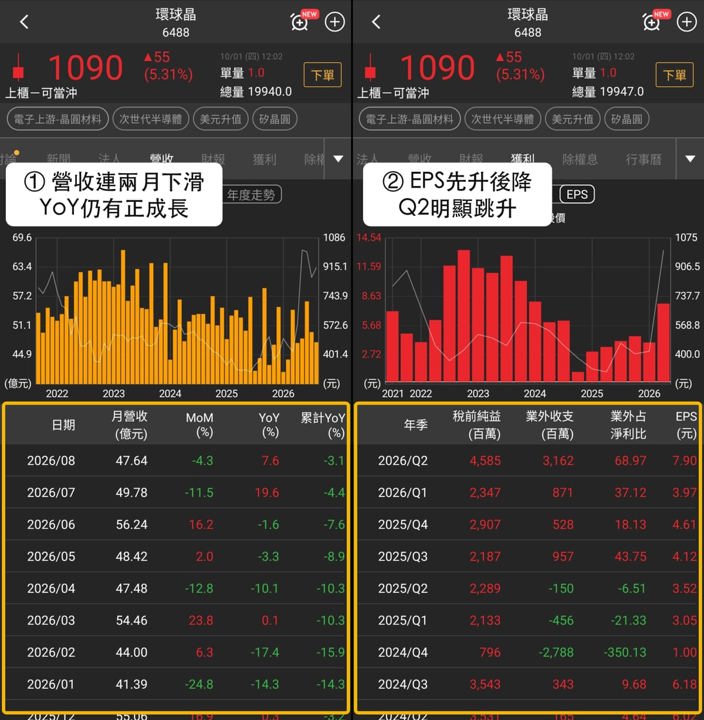Screen dimensions: 704x720
Task: Expand tab list dropdown arrow in right panel
Action: (690, 159)
